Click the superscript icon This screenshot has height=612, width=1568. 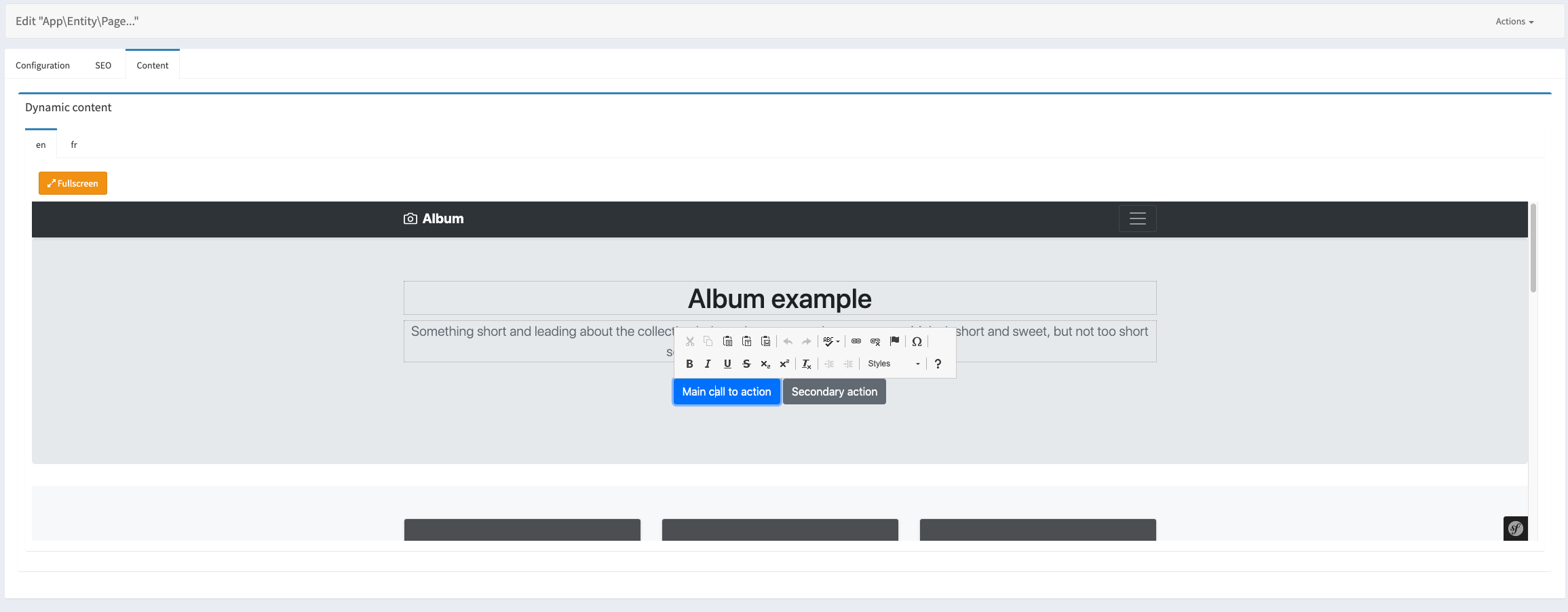tap(784, 364)
